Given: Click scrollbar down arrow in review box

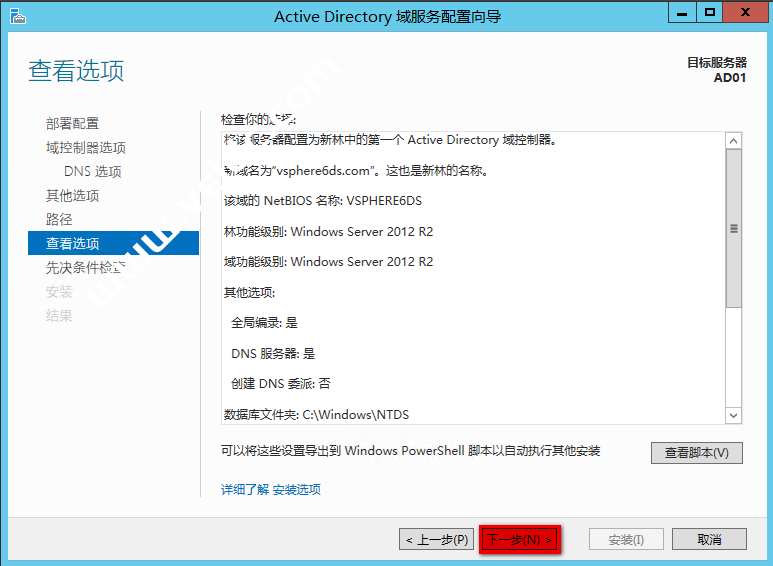Looking at the screenshot, I should 734,415.
